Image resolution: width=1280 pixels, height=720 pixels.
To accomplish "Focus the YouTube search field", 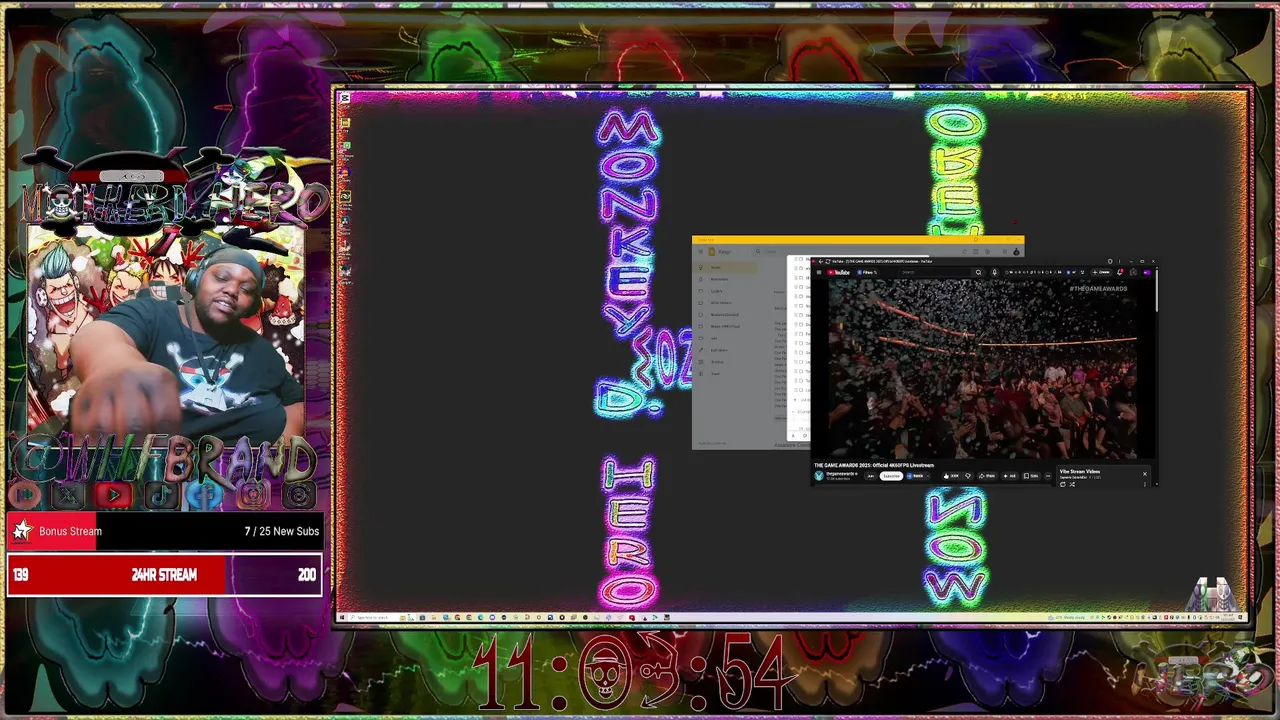I will [x=935, y=272].
